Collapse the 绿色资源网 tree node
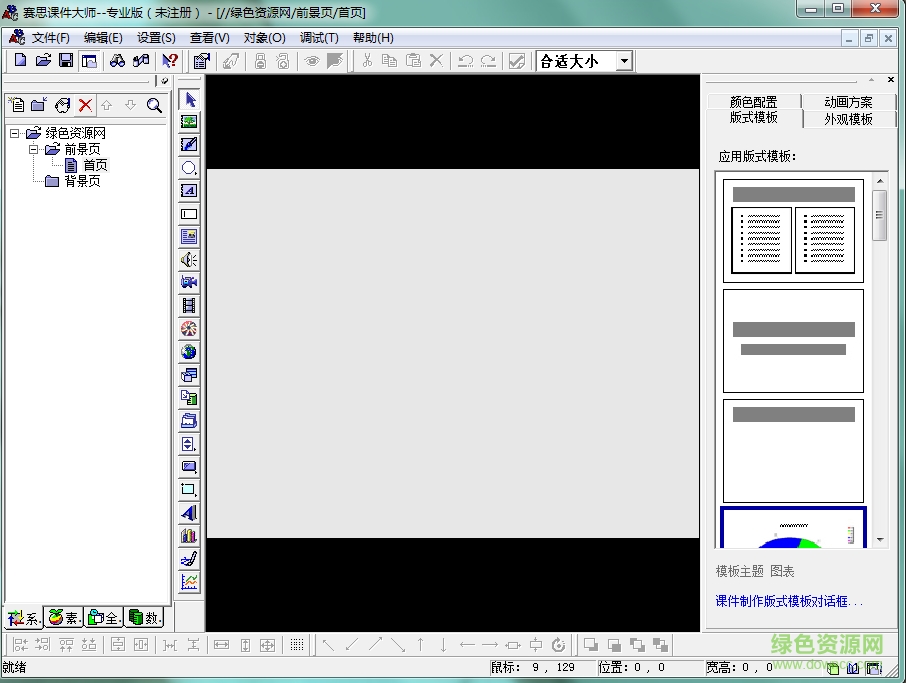The image size is (906, 683). 14,133
